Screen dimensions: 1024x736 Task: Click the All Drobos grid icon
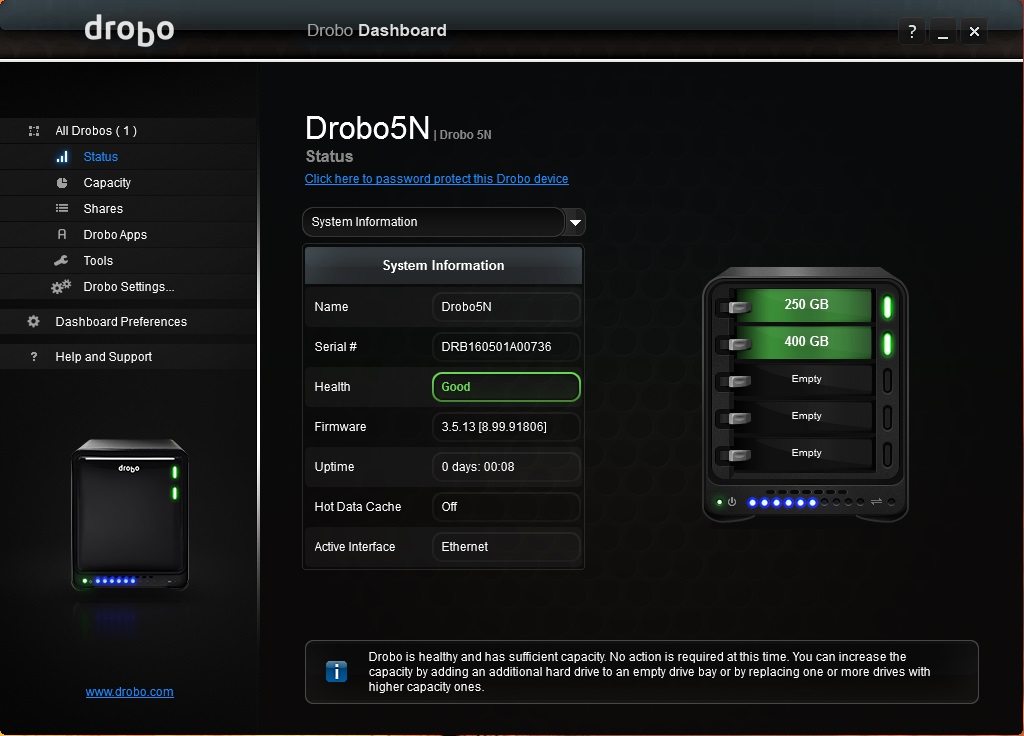coord(34,131)
